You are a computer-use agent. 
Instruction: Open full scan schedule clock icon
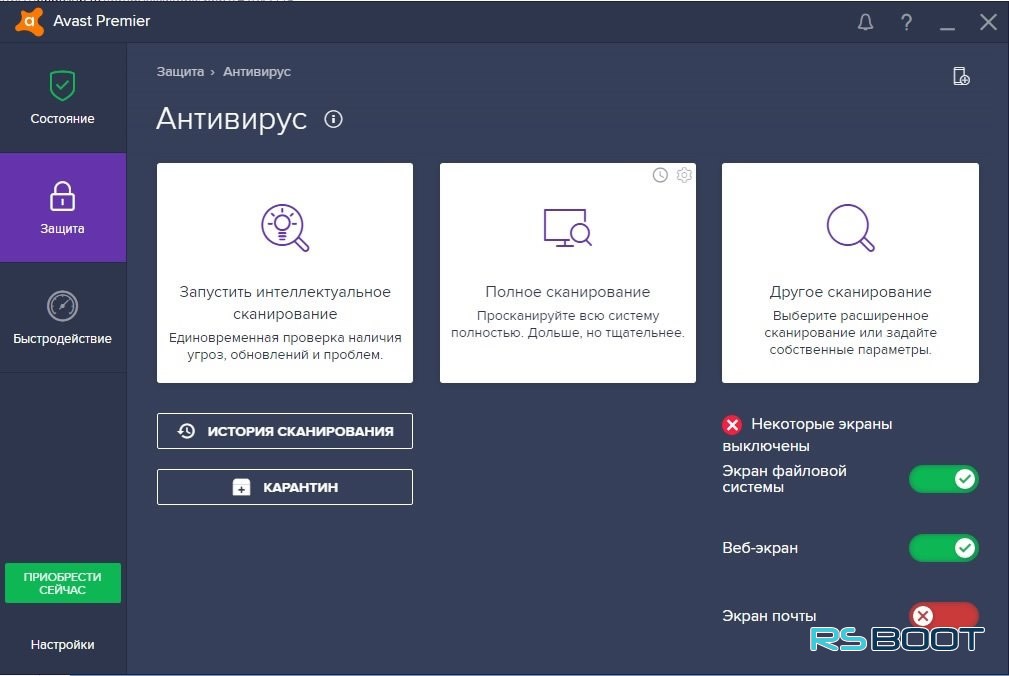click(x=660, y=175)
